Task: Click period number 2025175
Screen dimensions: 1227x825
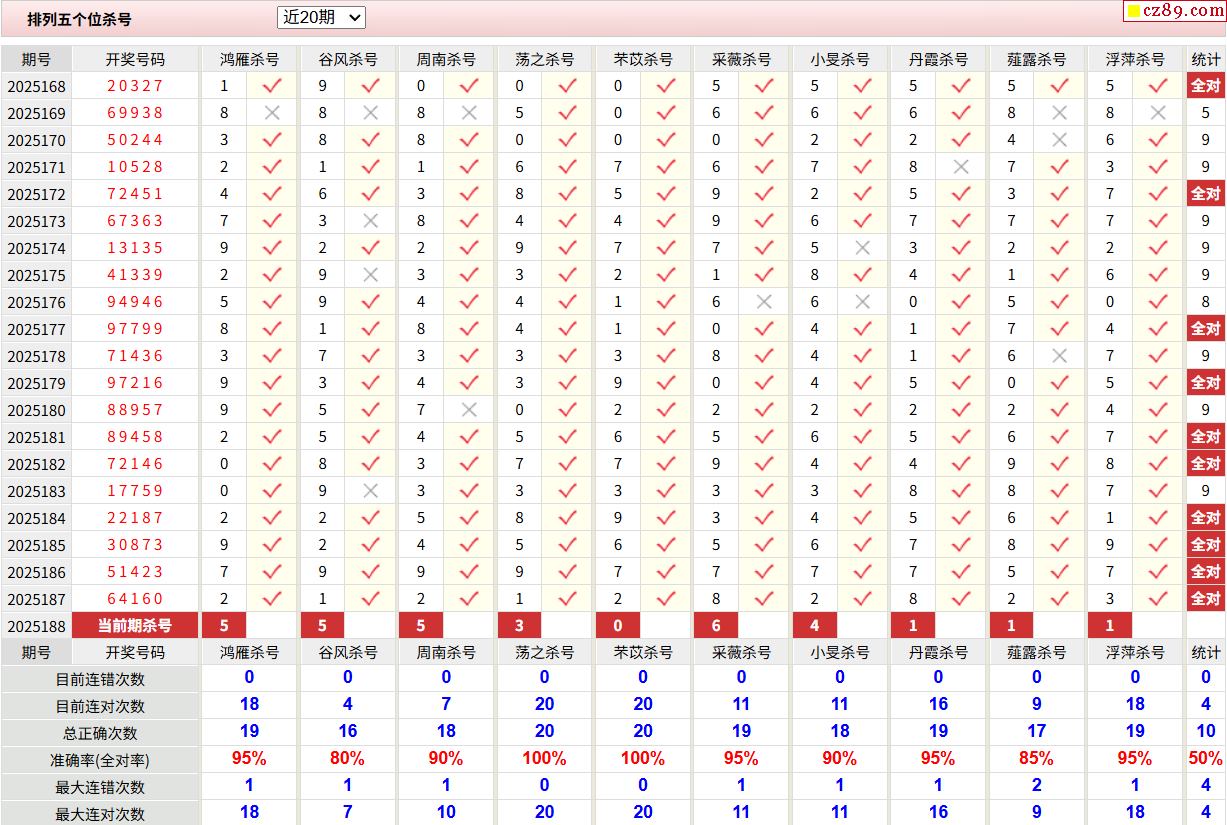Action: (36, 276)
